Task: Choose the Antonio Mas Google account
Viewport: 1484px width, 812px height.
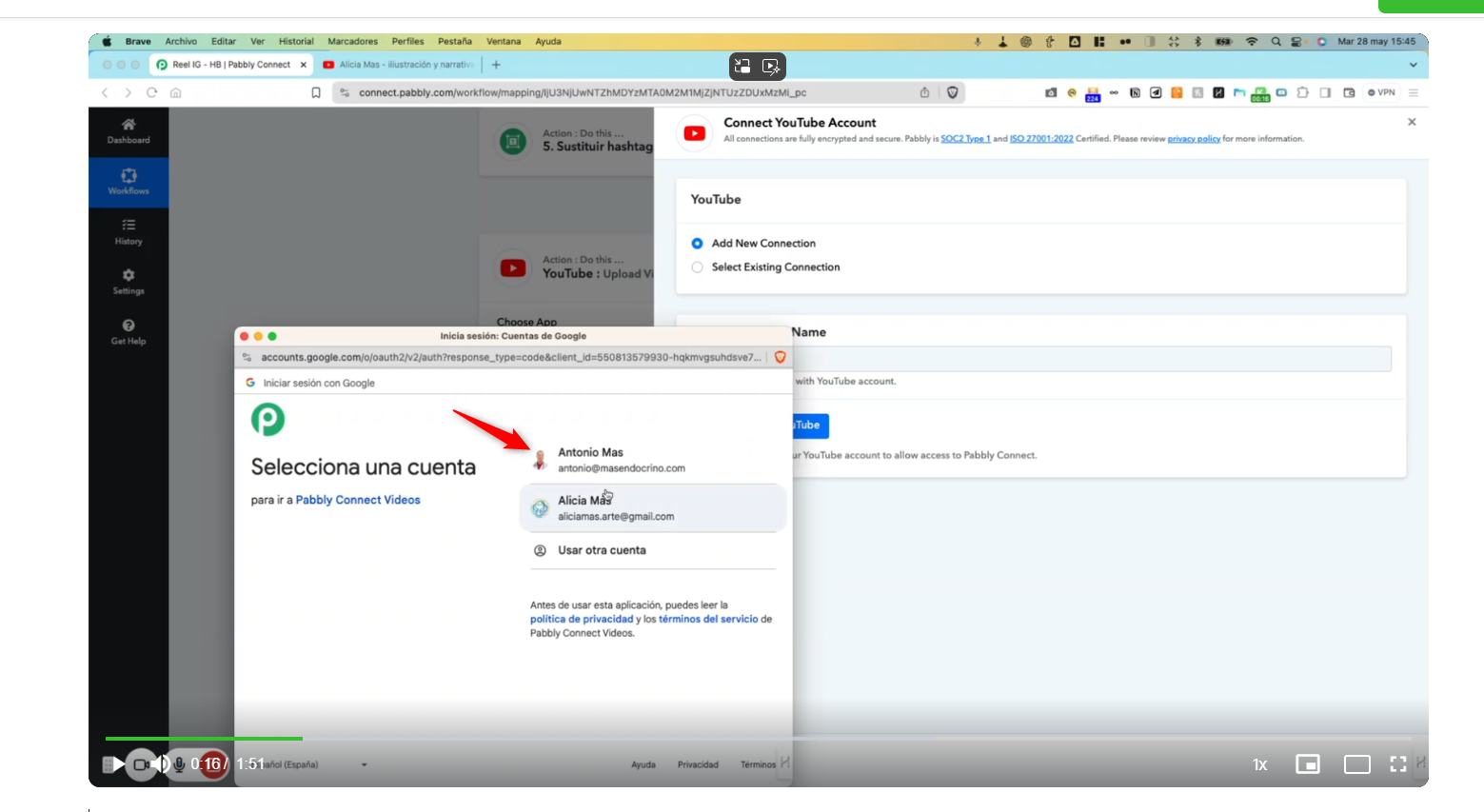Action: pyautogui.click(x=653, y=460)
